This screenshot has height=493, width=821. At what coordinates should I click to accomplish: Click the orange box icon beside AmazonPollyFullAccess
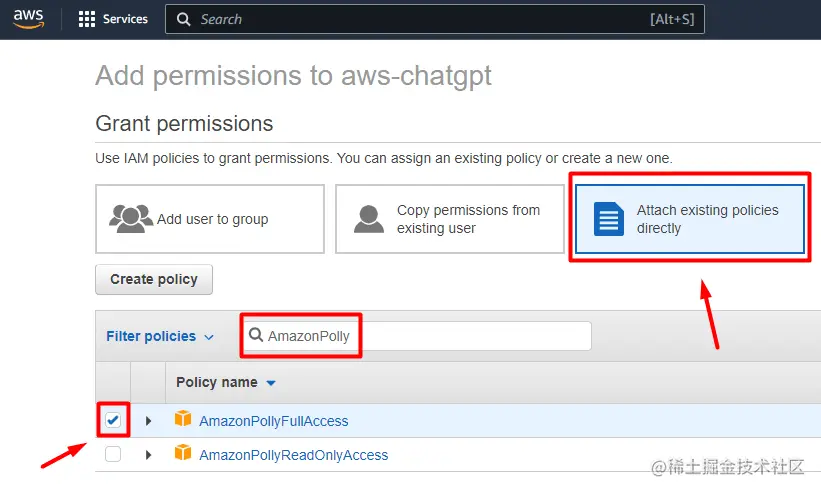point(183,419)
